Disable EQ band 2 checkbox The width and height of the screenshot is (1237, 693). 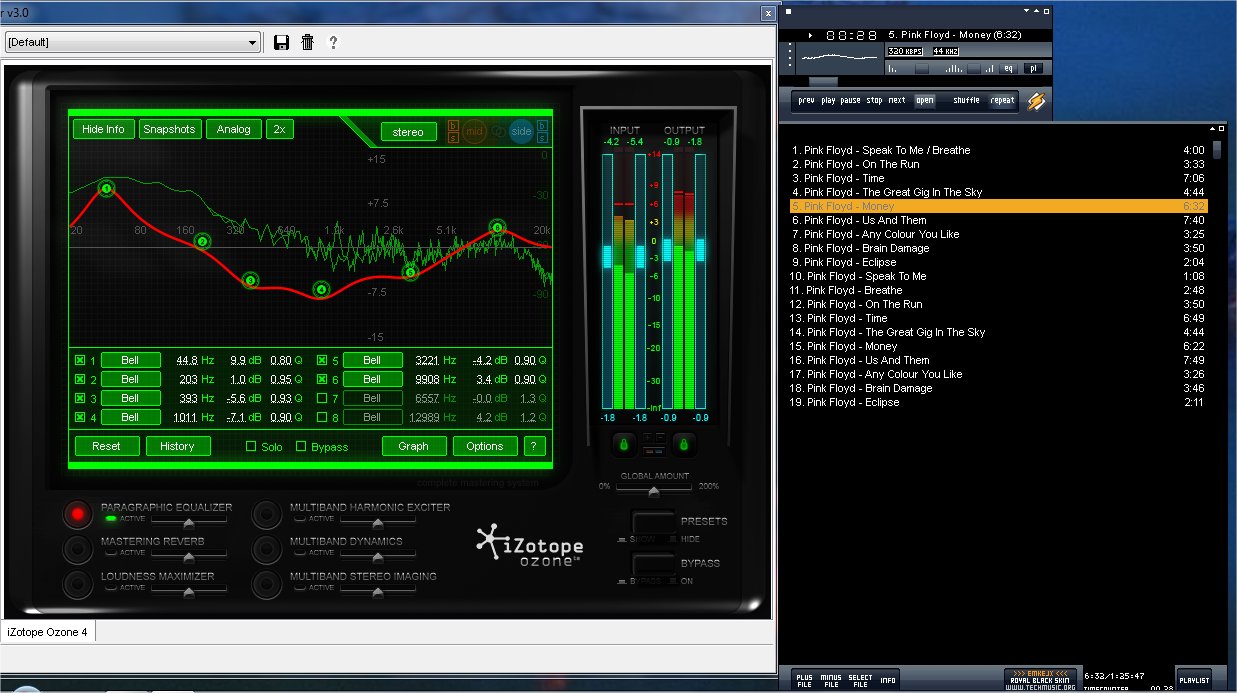(x=80, y=379)
